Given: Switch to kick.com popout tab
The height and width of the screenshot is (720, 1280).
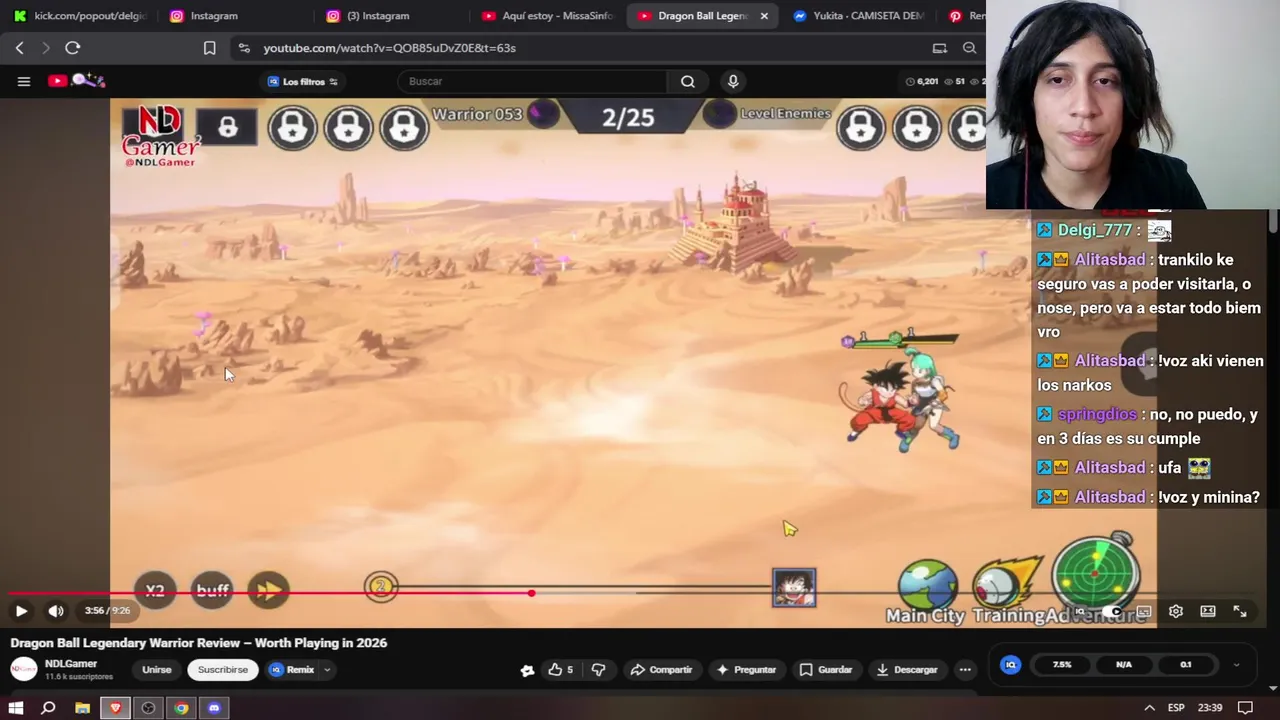Looking at the screenshot, I should click(80, 16).
